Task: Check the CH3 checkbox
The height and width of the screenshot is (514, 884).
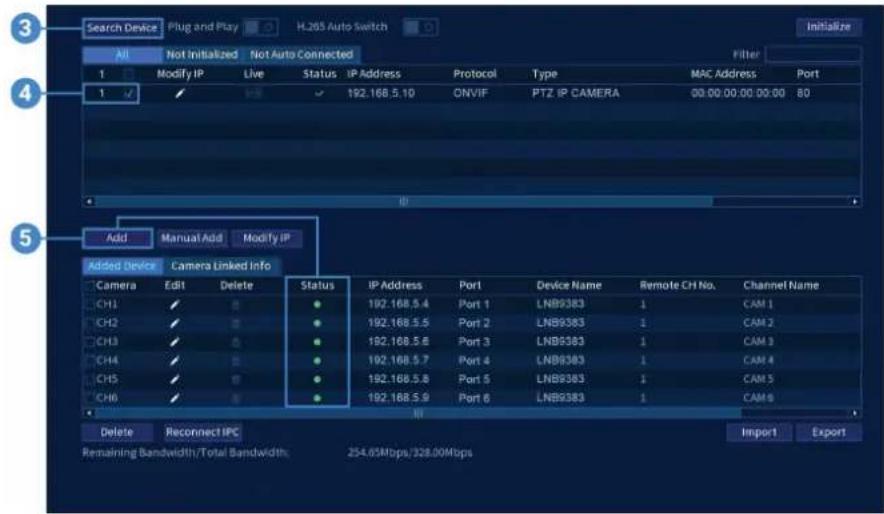Action: tap(89, 342)
